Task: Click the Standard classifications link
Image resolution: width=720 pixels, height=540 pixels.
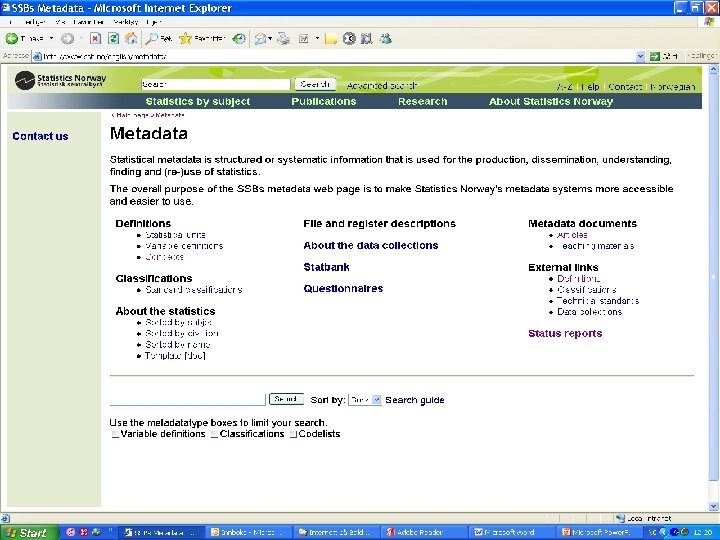Action: (194, 290)
